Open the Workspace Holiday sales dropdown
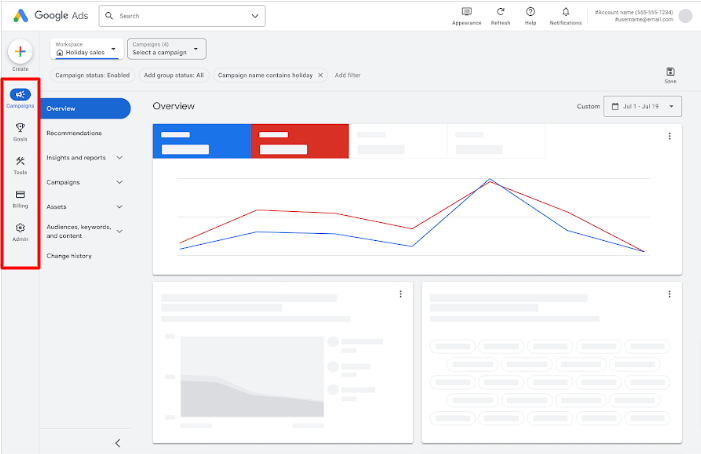 [85, 49]
